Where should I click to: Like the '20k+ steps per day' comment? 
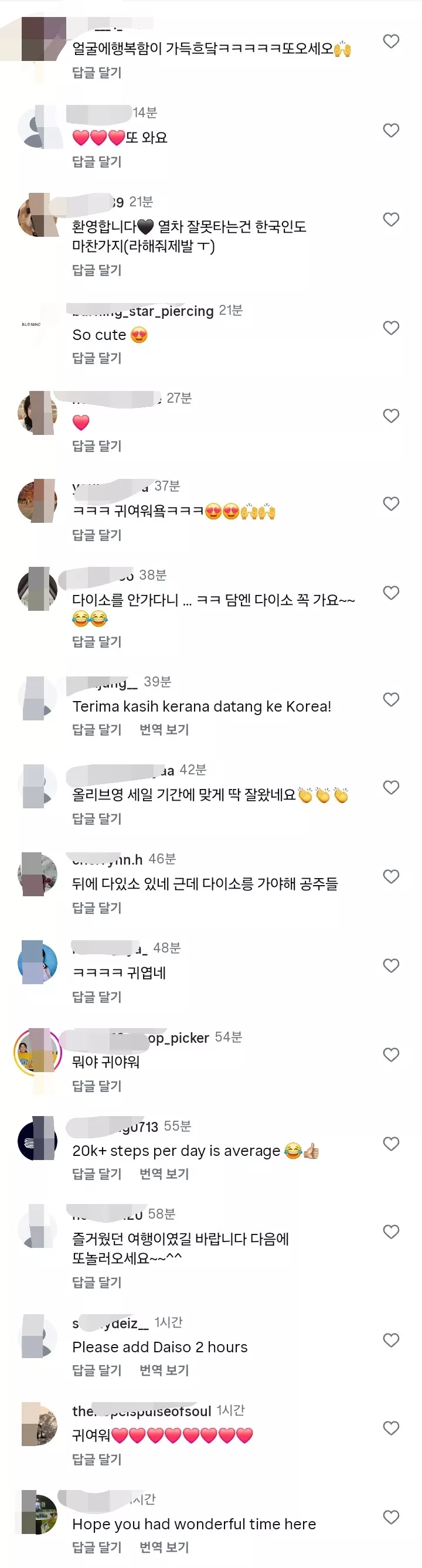391,1144
